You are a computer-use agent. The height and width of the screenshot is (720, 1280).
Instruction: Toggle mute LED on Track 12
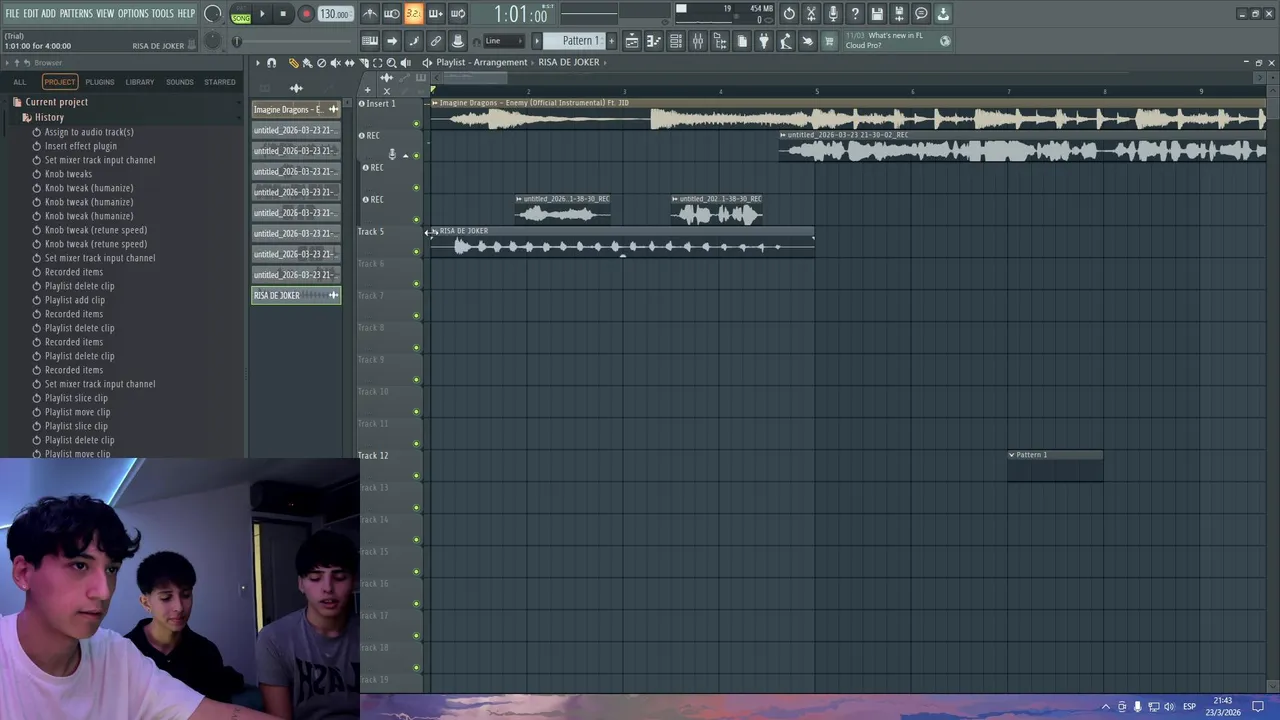point(417,475)
